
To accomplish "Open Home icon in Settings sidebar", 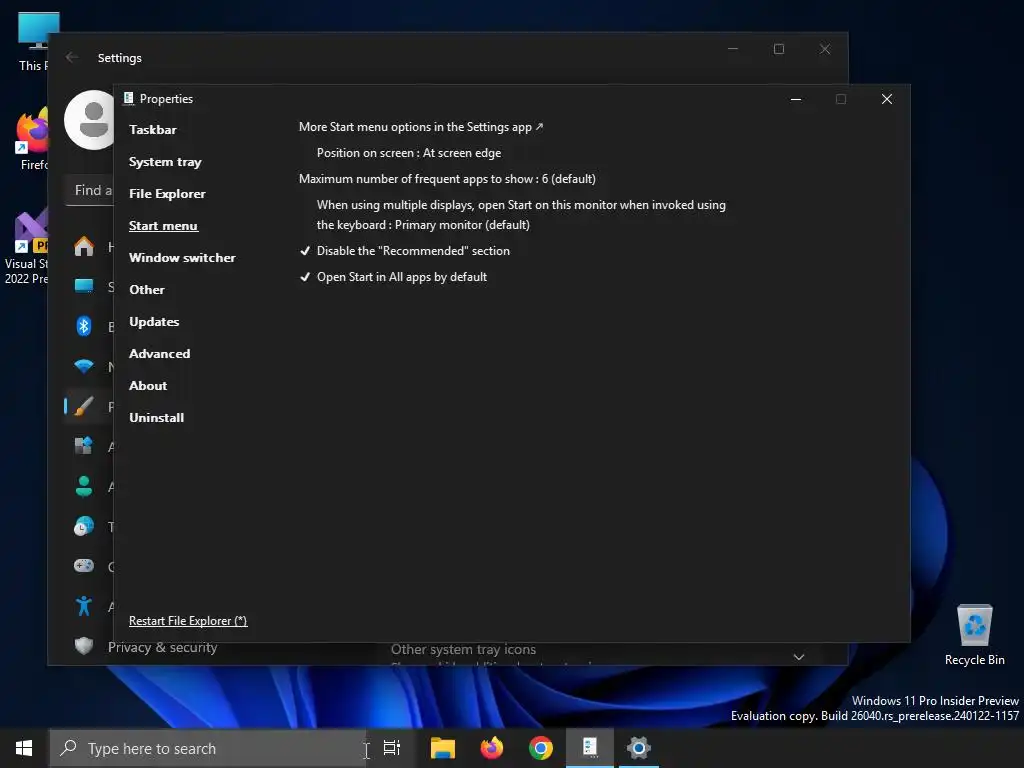I will point(84,246).
